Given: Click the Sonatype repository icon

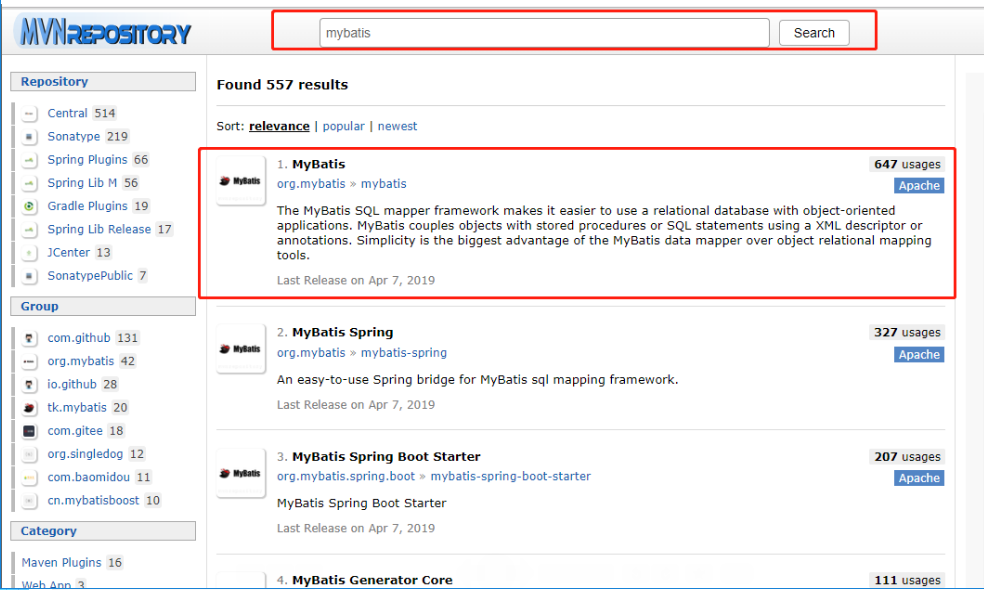Looking at the screenshot, I should point(29,137).
